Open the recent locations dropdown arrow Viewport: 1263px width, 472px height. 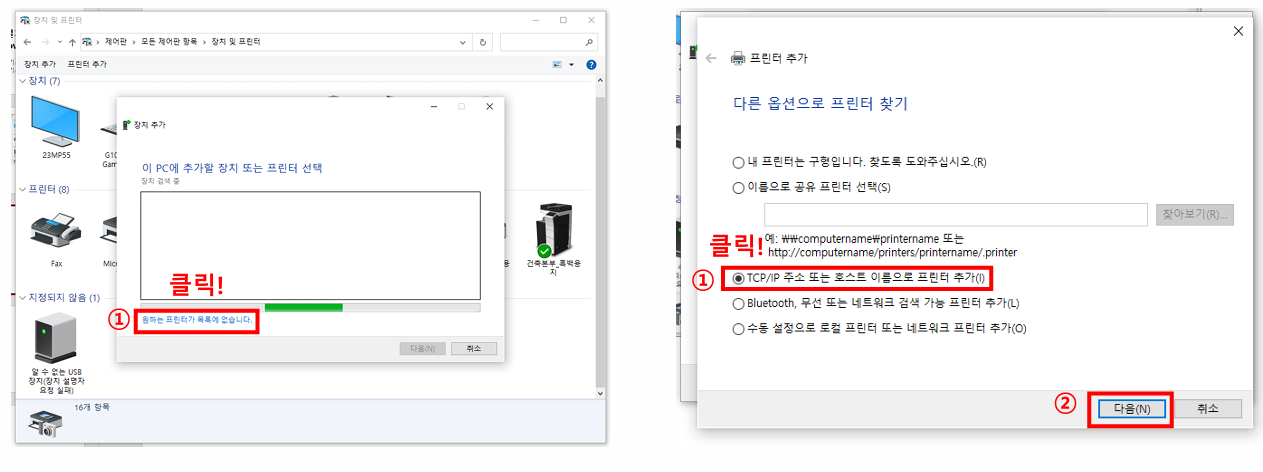[59, 42]
